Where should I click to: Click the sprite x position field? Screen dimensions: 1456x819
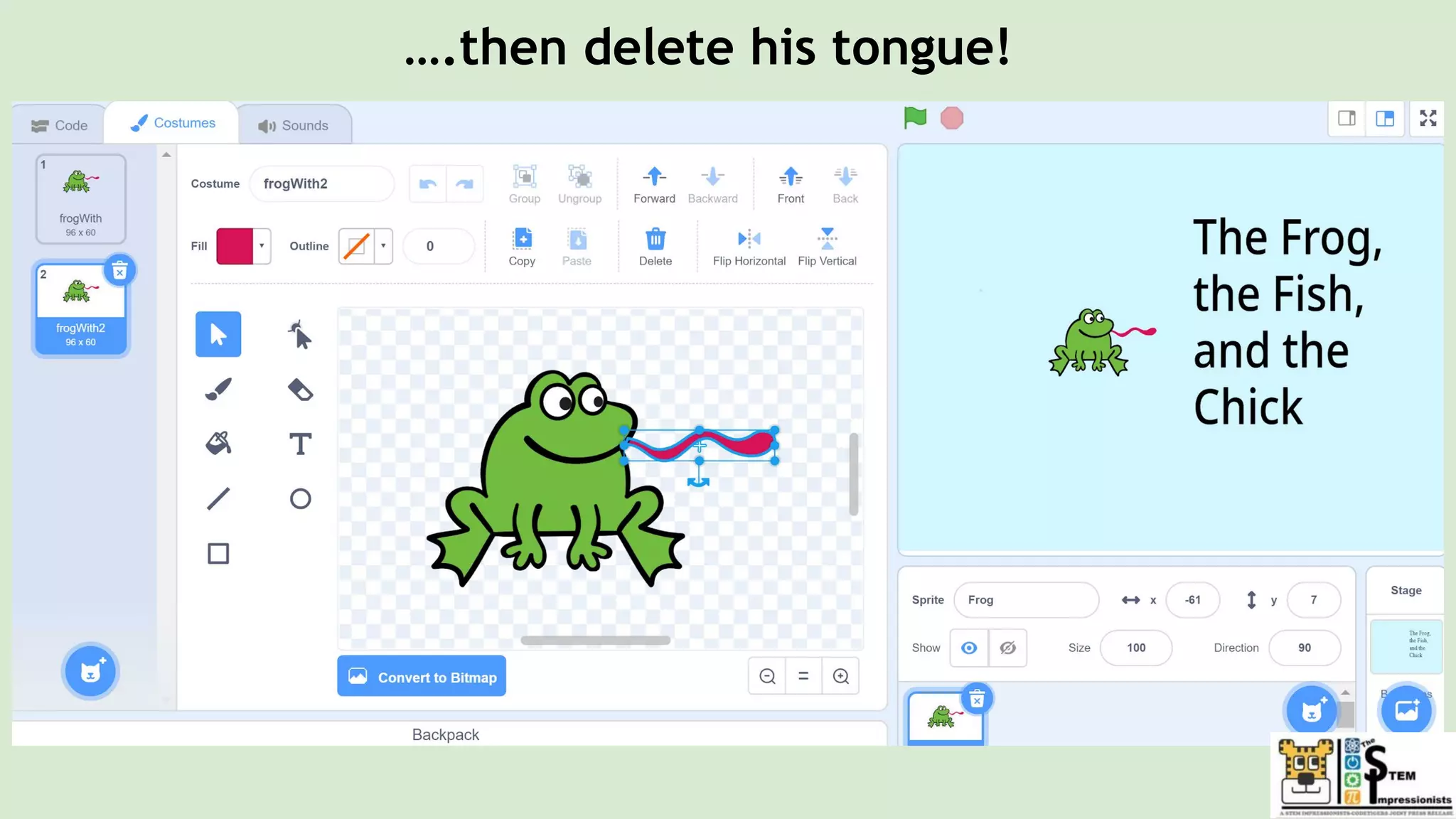tap(1193, 600)
